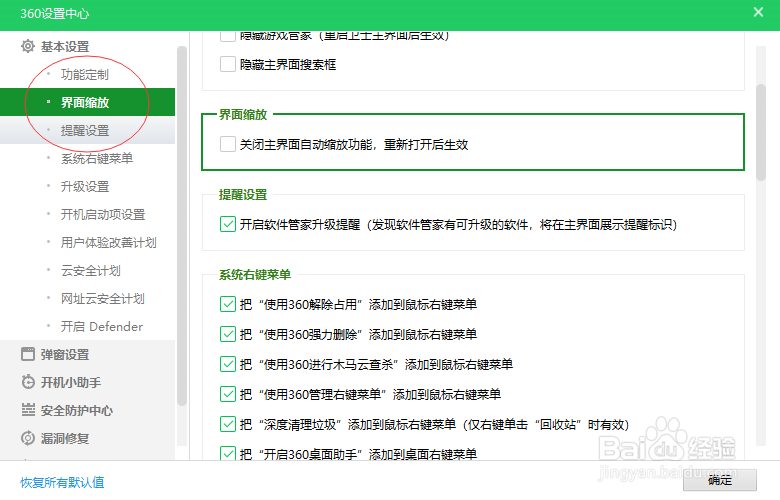Expand the 安全防护中心 section
This screenshot has height=500, width=780.
77,410
